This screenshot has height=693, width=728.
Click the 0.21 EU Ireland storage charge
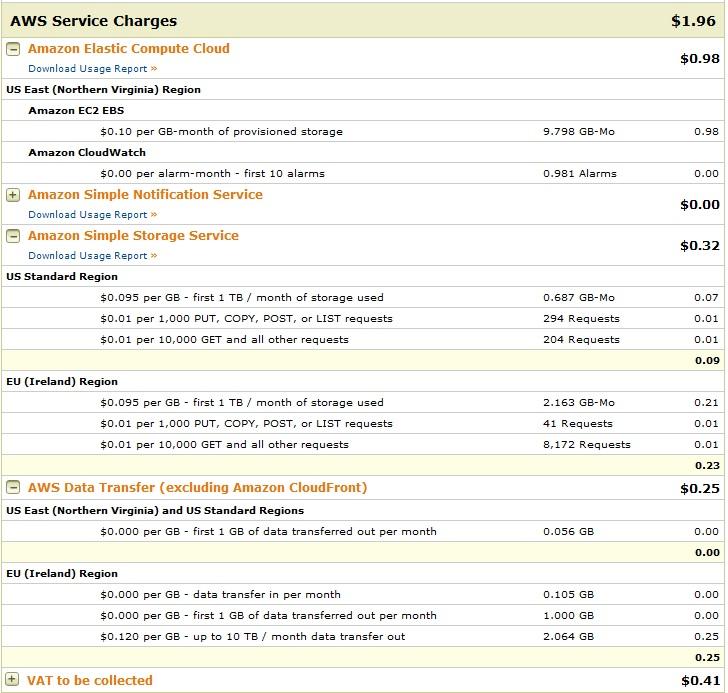707,402
